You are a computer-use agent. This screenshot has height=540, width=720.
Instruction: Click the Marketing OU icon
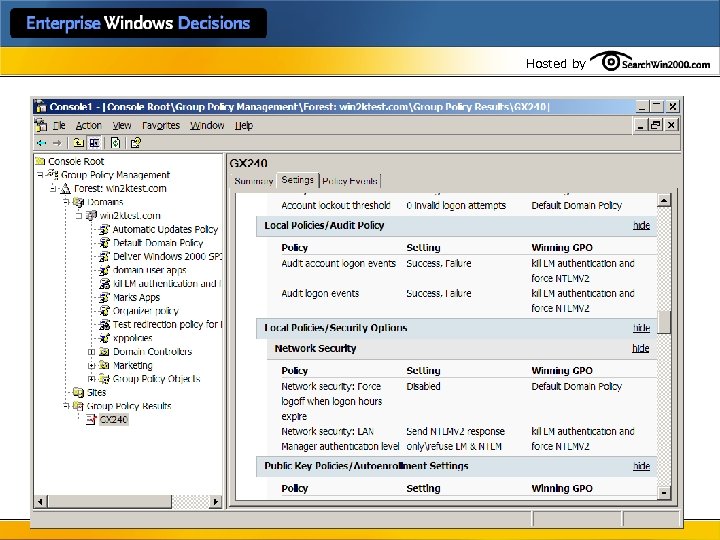tap(104, 365)
